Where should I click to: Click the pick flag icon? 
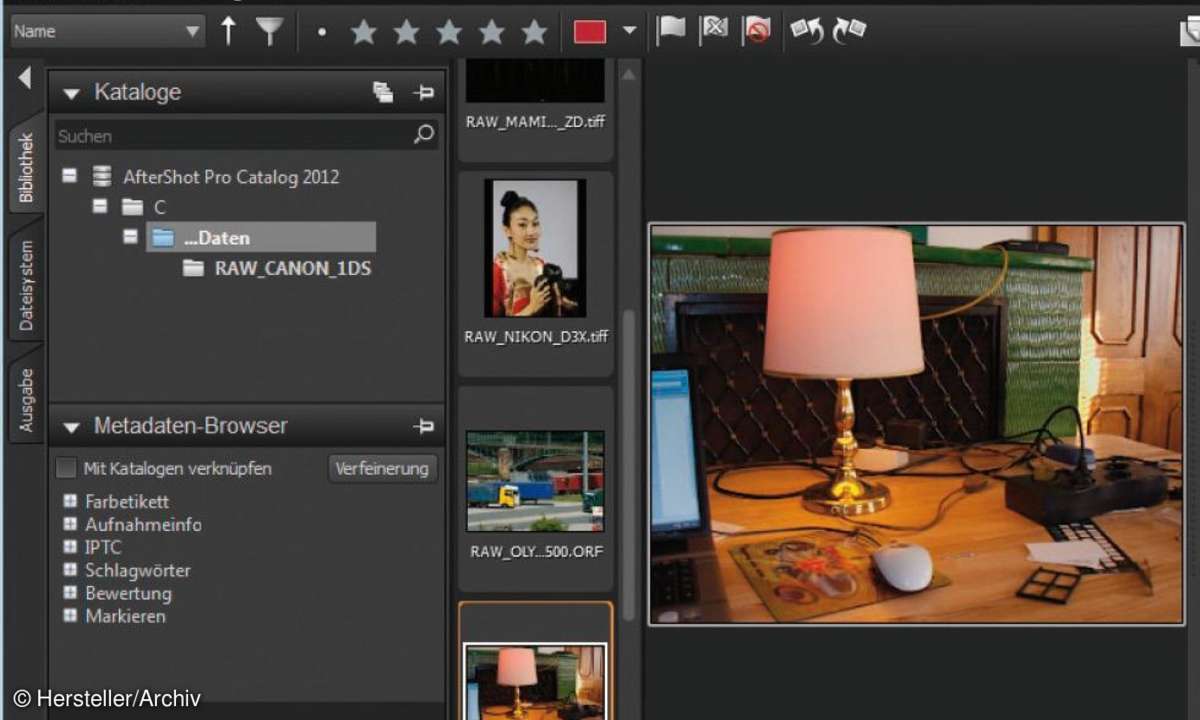click(670, 30)
